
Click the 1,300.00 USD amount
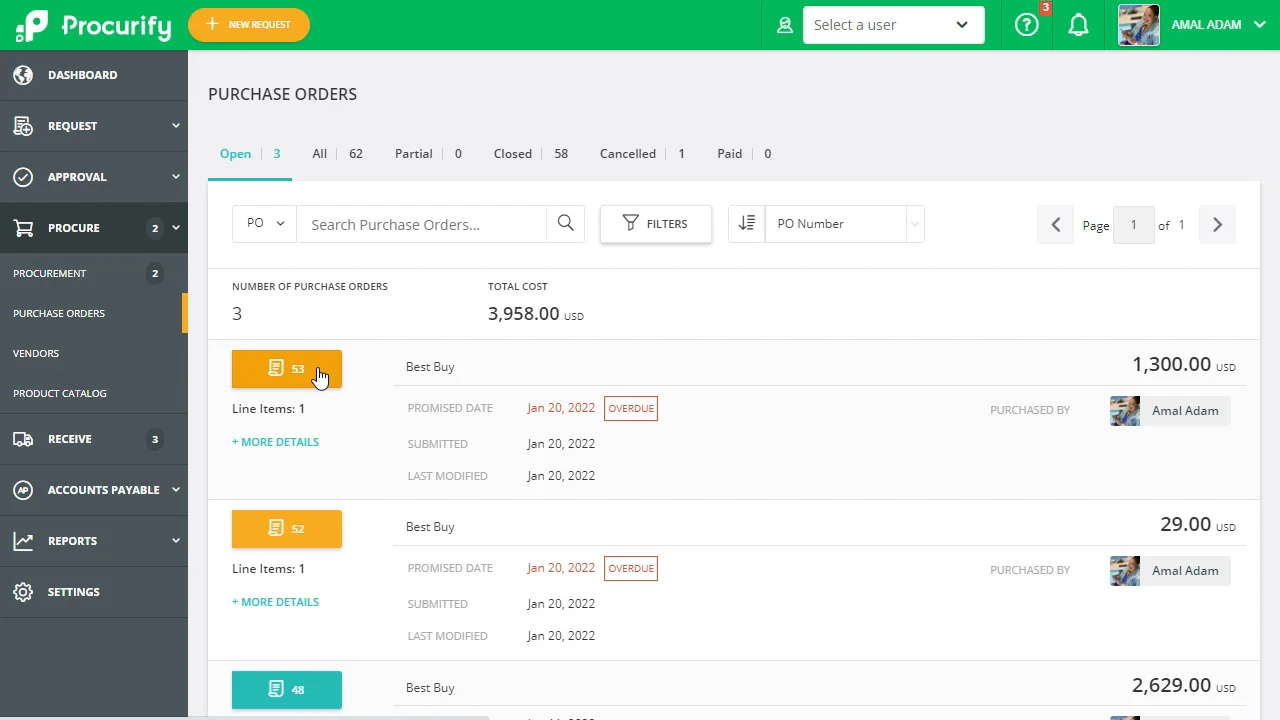(x=1184, y=365)
